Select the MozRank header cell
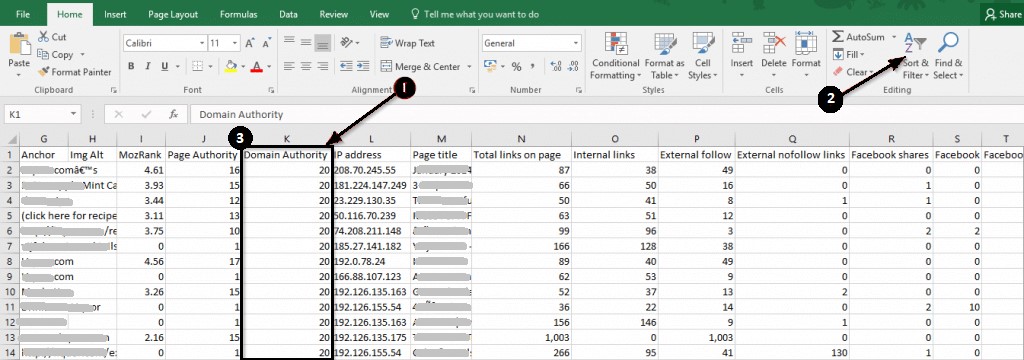 (x=141, y=155)
